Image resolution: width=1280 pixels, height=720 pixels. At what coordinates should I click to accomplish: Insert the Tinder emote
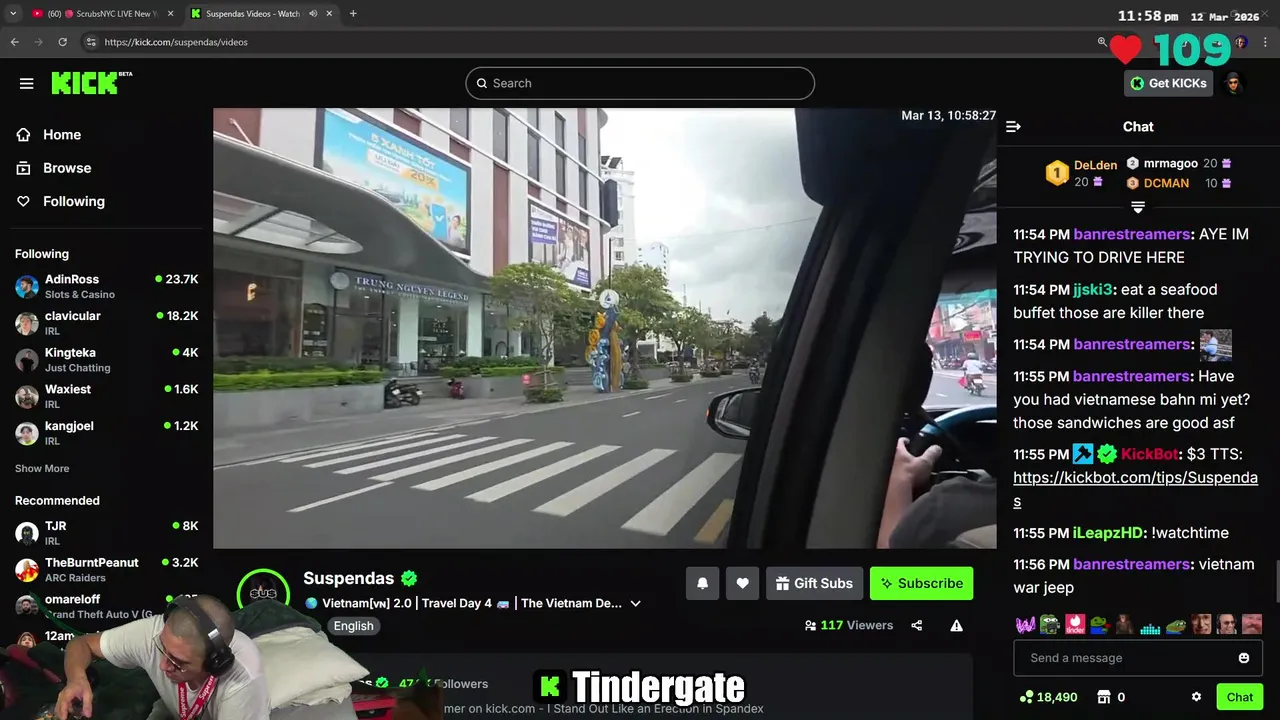(1075, 625)
